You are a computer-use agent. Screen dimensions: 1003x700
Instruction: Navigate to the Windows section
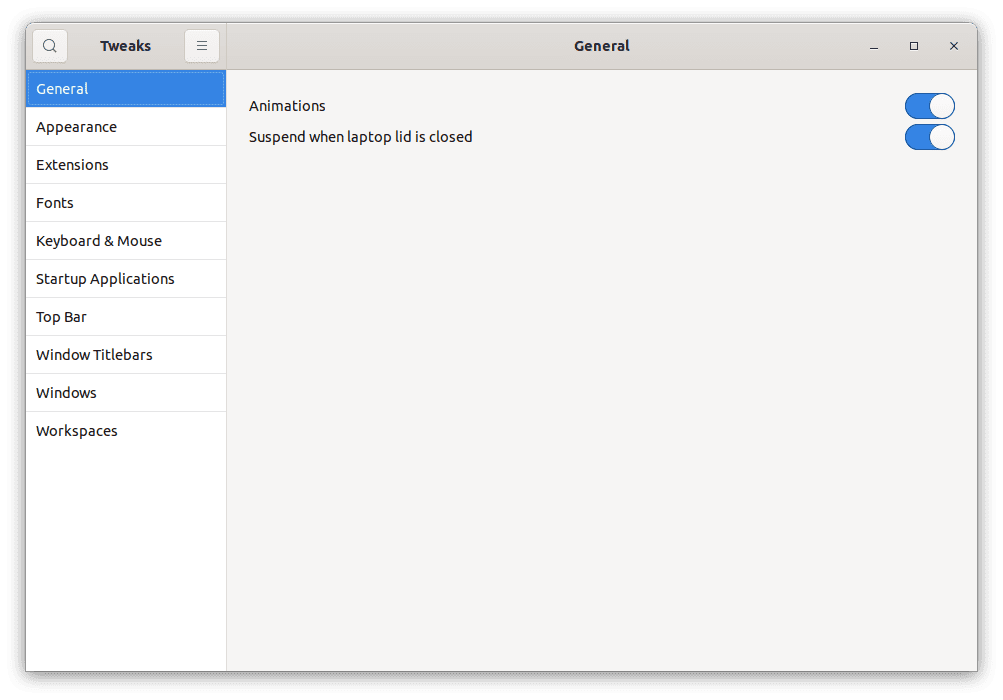(x=126, y=393)
